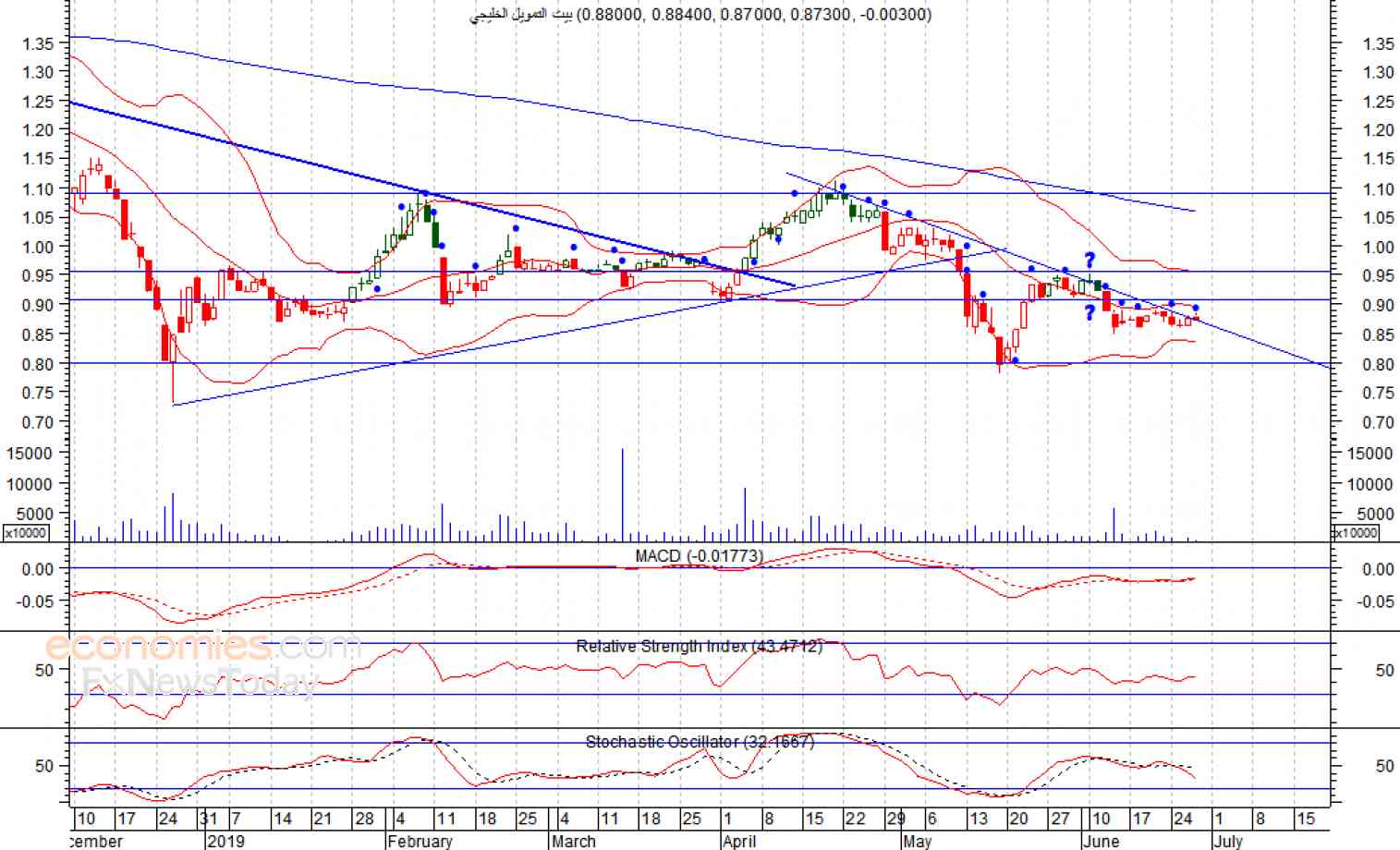The height and width of the screenshot is (850, 1400).
Task: Click the date label 24 in June
Action: 1182,819
